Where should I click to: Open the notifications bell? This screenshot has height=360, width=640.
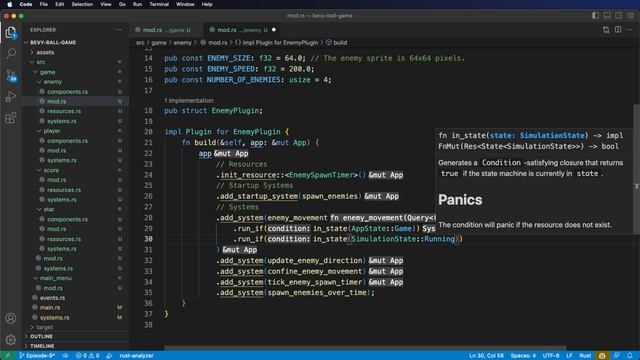(x=630, y=356)
